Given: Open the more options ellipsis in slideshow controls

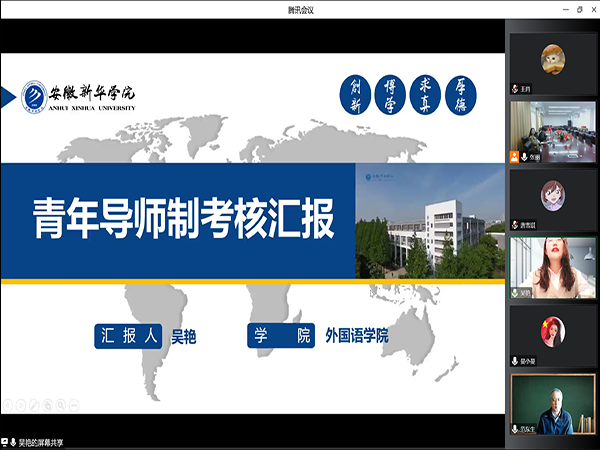Looking at the screenshot, I should (74, 405).
